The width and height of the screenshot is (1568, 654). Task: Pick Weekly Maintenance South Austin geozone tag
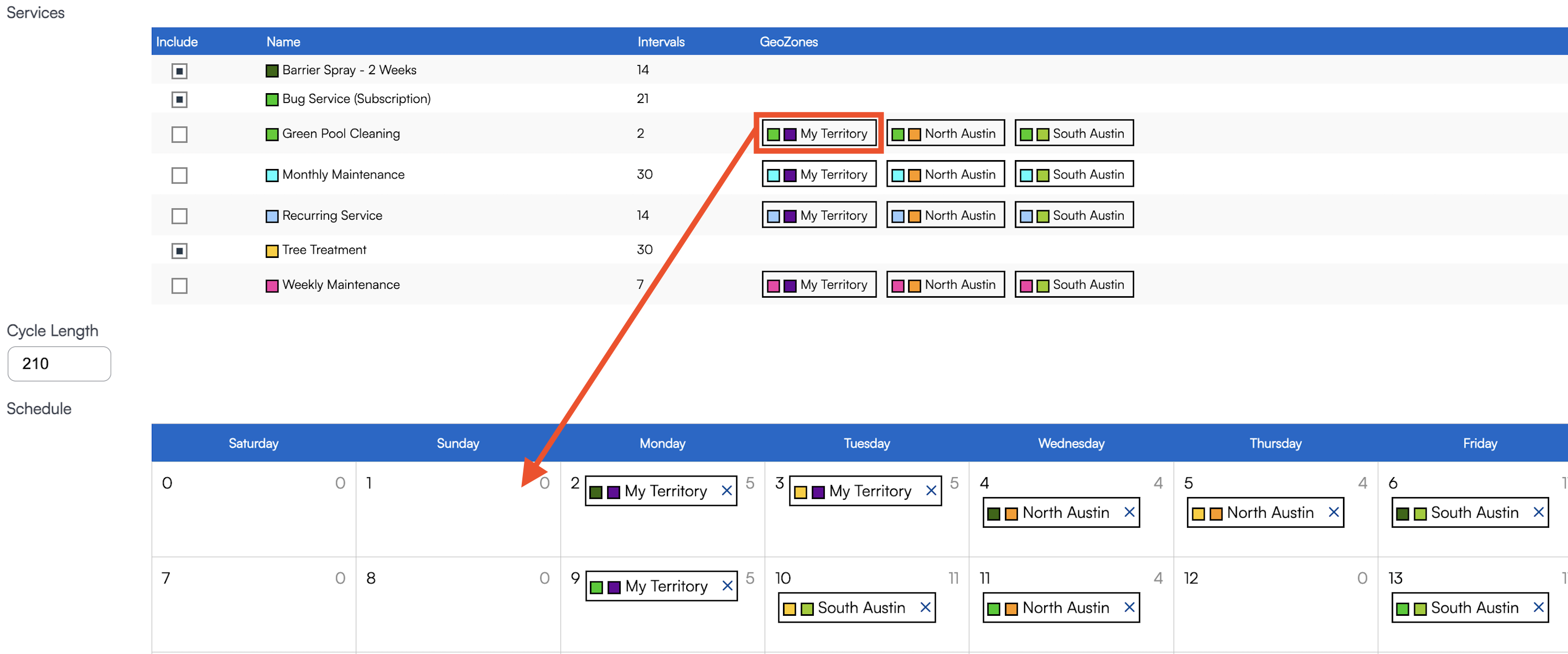[1074, 285]
